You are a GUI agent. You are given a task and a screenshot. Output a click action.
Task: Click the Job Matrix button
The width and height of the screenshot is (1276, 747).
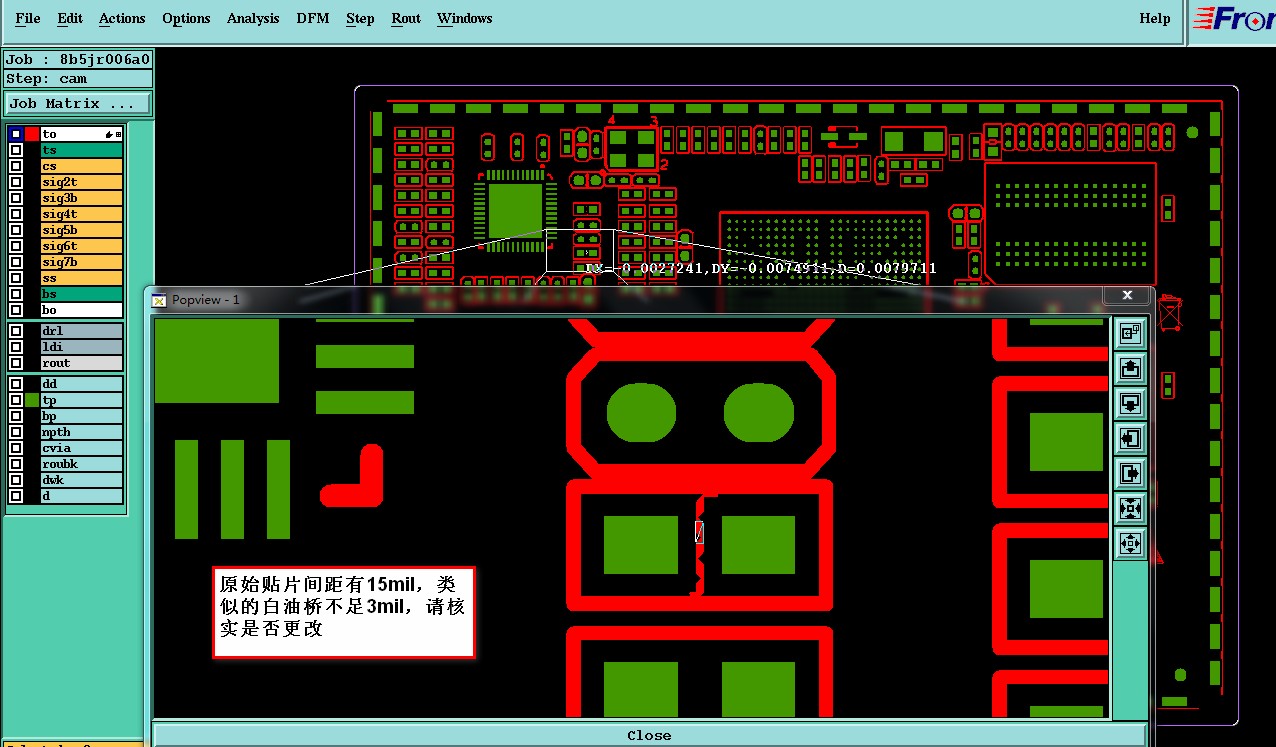78,103
